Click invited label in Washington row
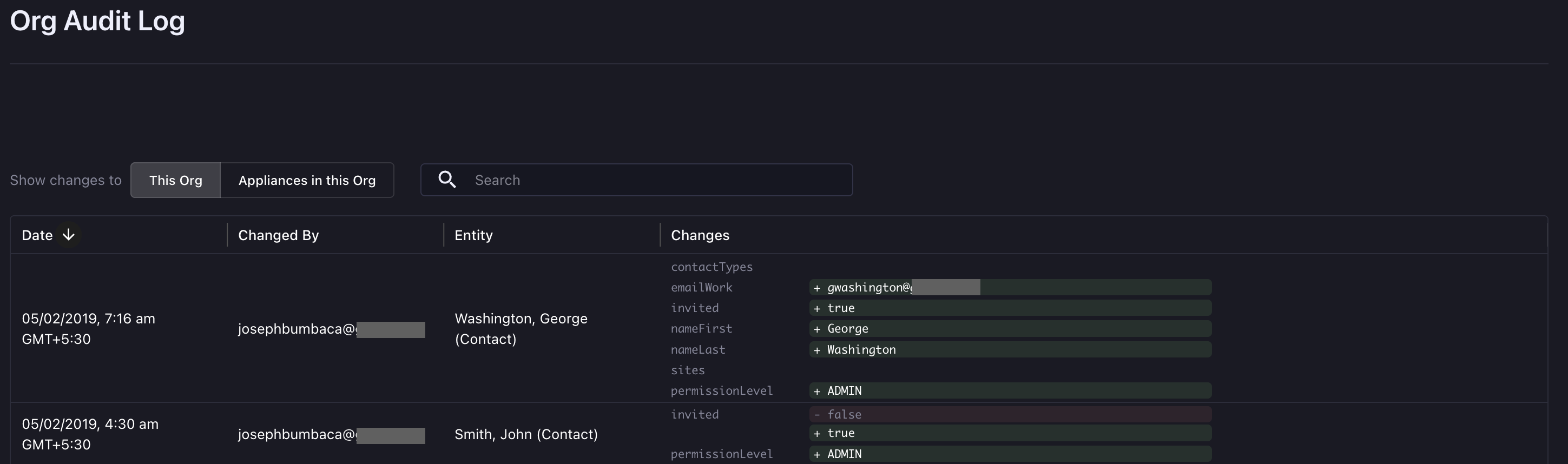This screenshot has width=1568, height=464. (695, 308)
